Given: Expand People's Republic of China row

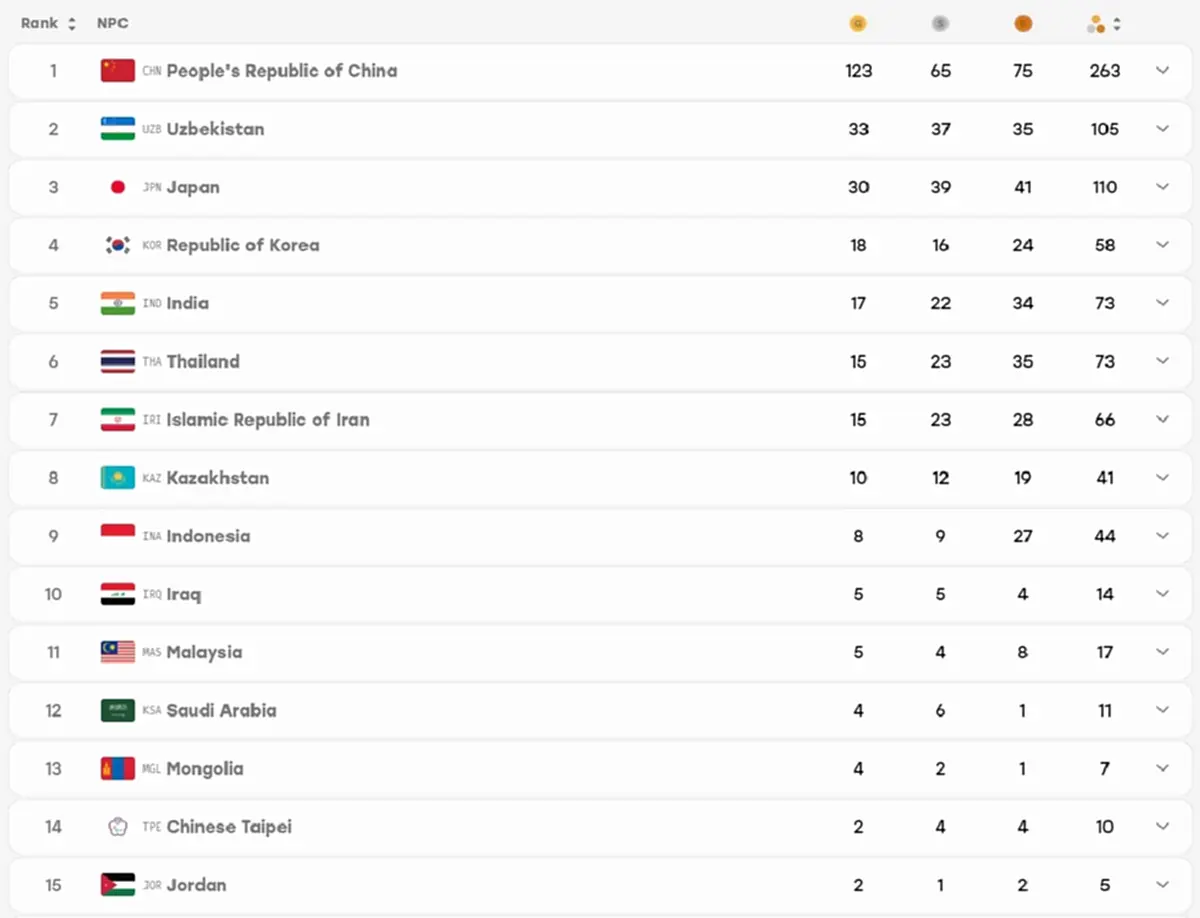Looking at the screenshot, I should click(1162, 70).
